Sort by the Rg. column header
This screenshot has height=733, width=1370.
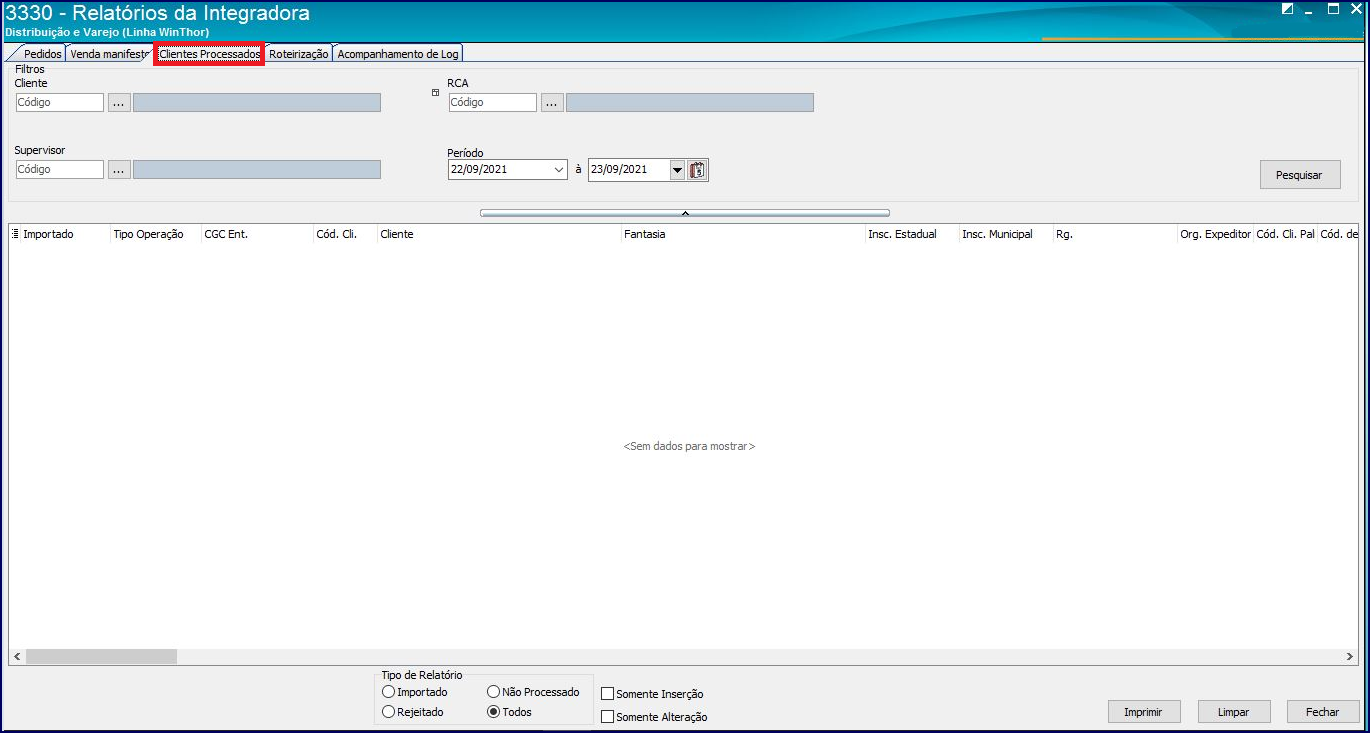tap(1115, 234)
